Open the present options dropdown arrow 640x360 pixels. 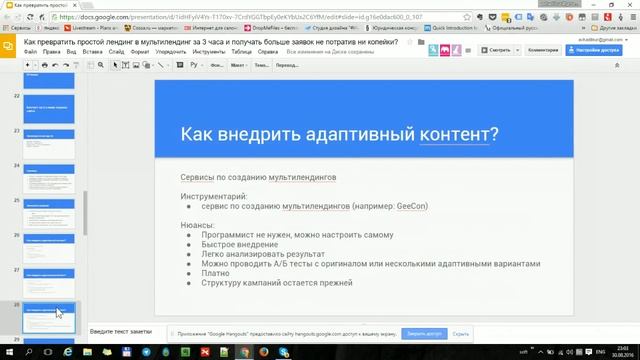[517, 50]
